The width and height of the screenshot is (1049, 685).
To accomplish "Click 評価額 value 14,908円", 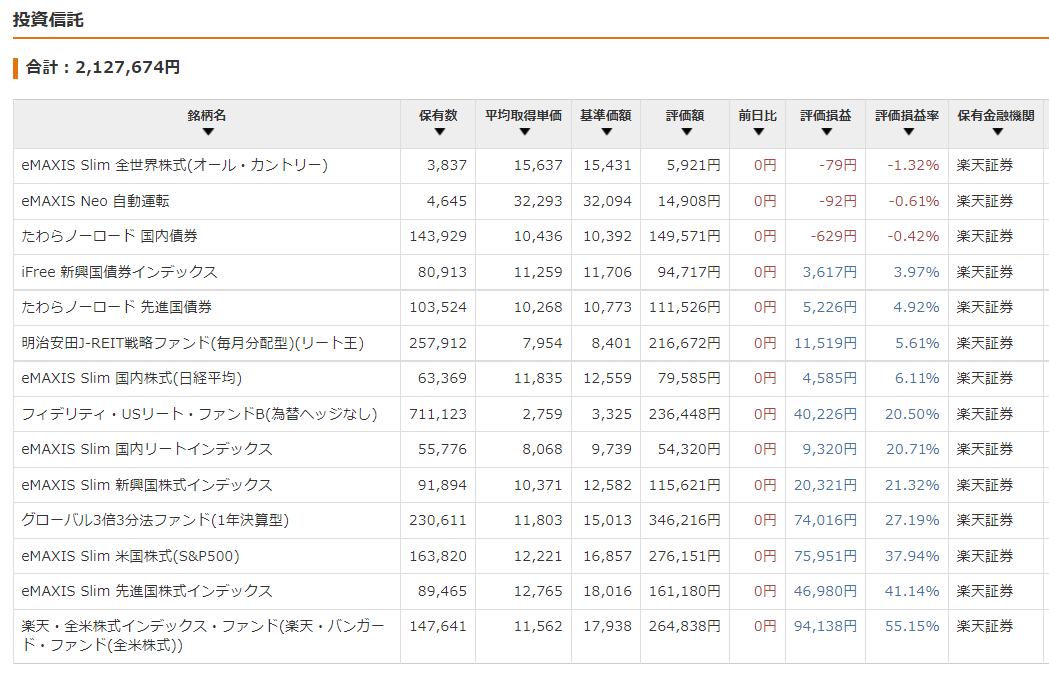I will [x=689, y=201].
